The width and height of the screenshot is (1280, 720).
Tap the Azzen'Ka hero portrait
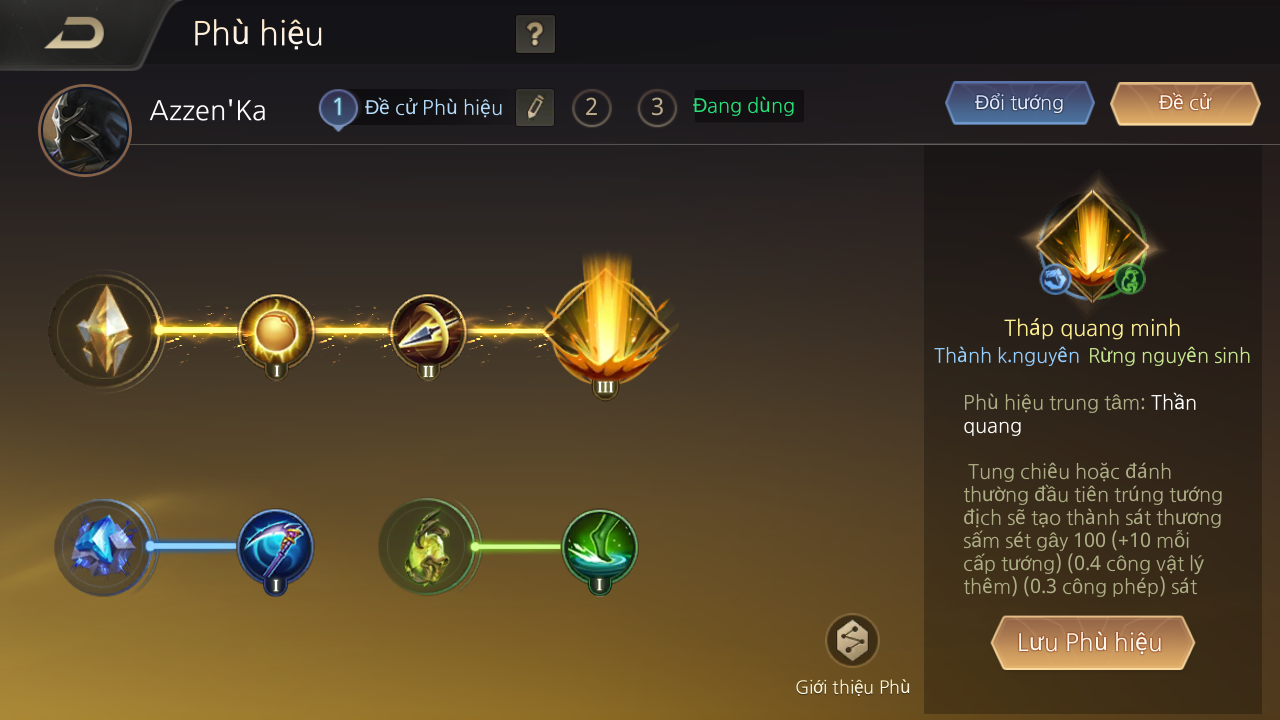pos(85,131)
